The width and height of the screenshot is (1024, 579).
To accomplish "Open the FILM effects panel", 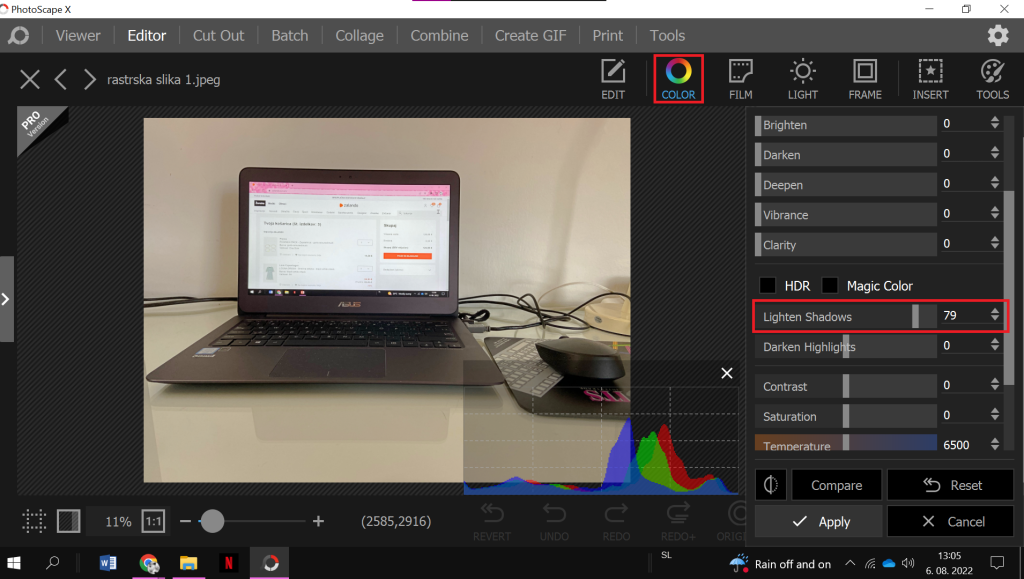I will click(740, 79).
